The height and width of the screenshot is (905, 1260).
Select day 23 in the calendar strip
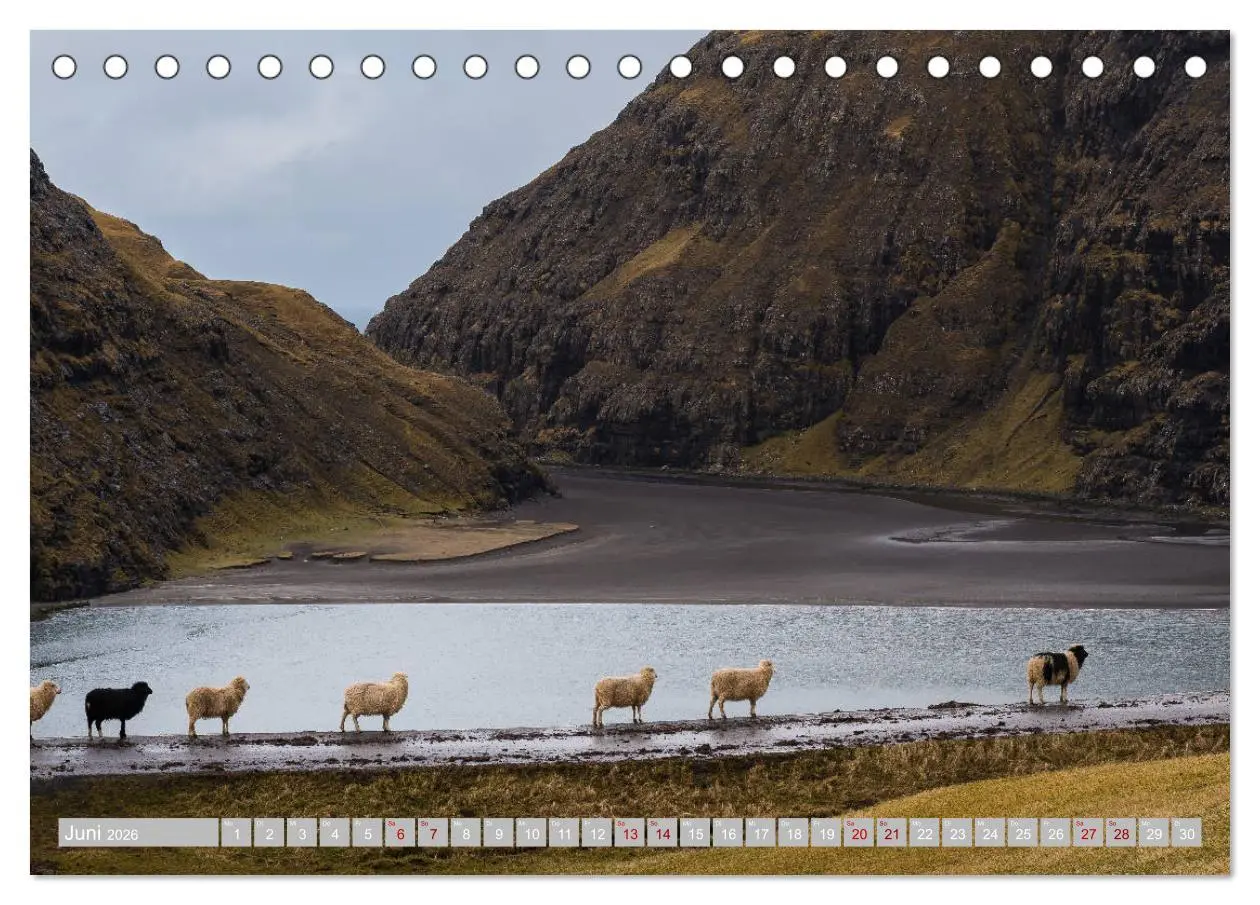pos(957,833)
